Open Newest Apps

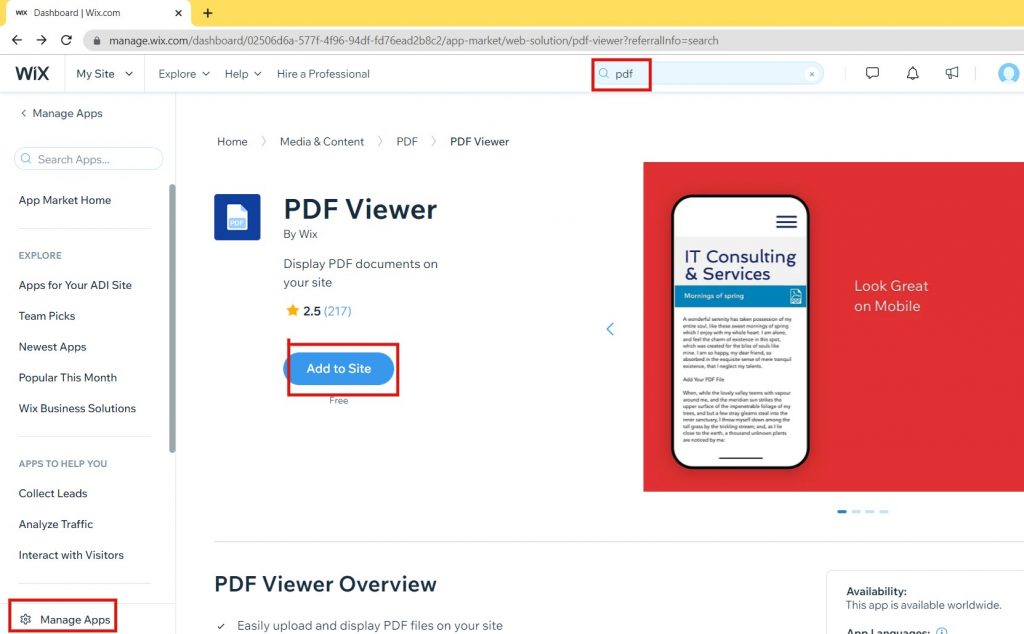[52, 347]
